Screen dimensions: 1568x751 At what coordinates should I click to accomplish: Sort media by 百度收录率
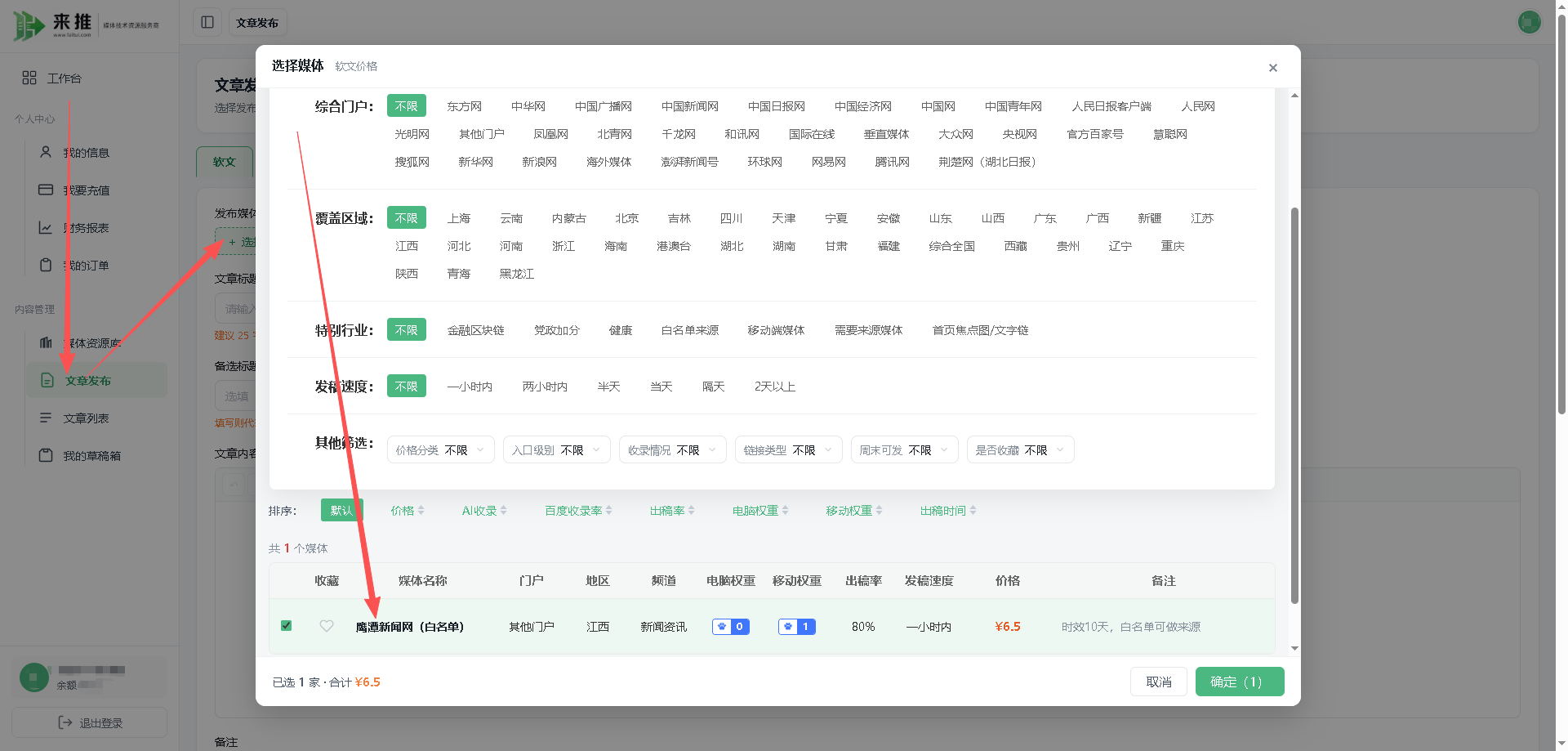pyautogui.click(x=578, y=511)
